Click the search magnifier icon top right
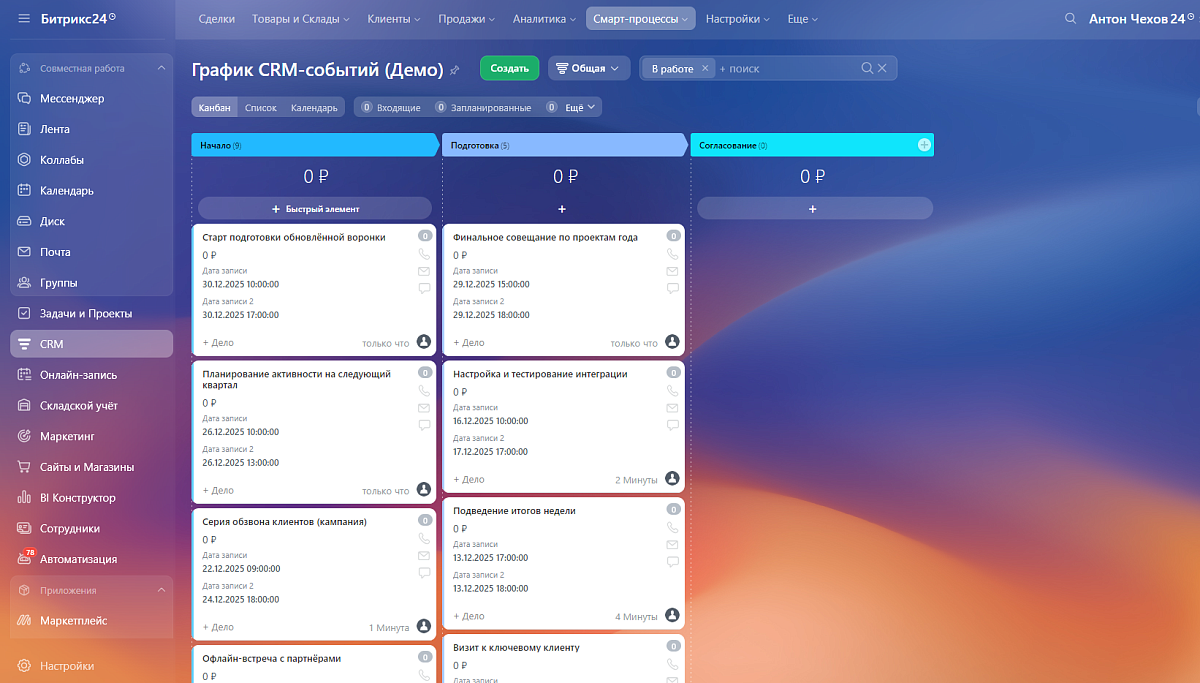 [1070, 18]
